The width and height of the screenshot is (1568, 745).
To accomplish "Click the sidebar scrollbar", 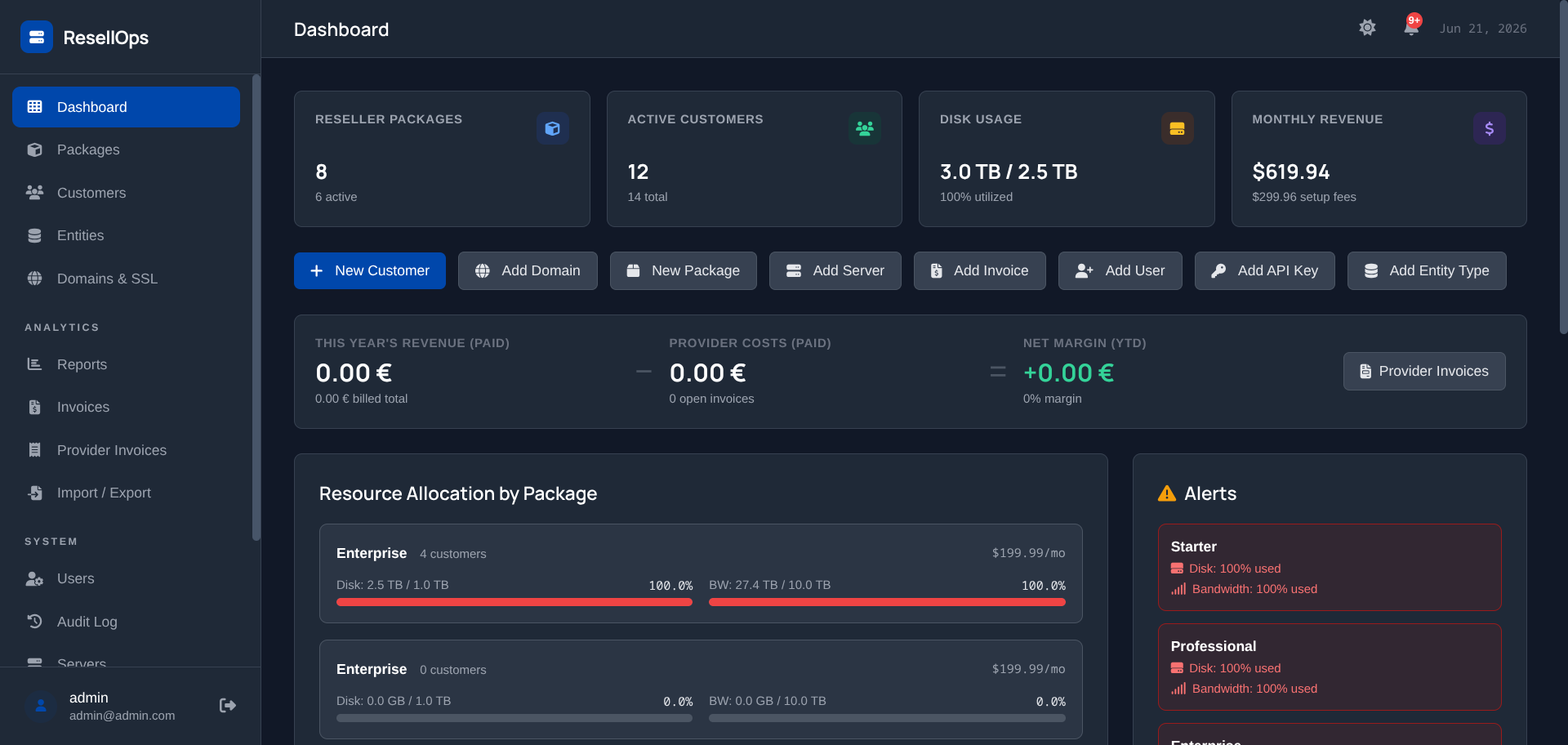I will point(256,307).
